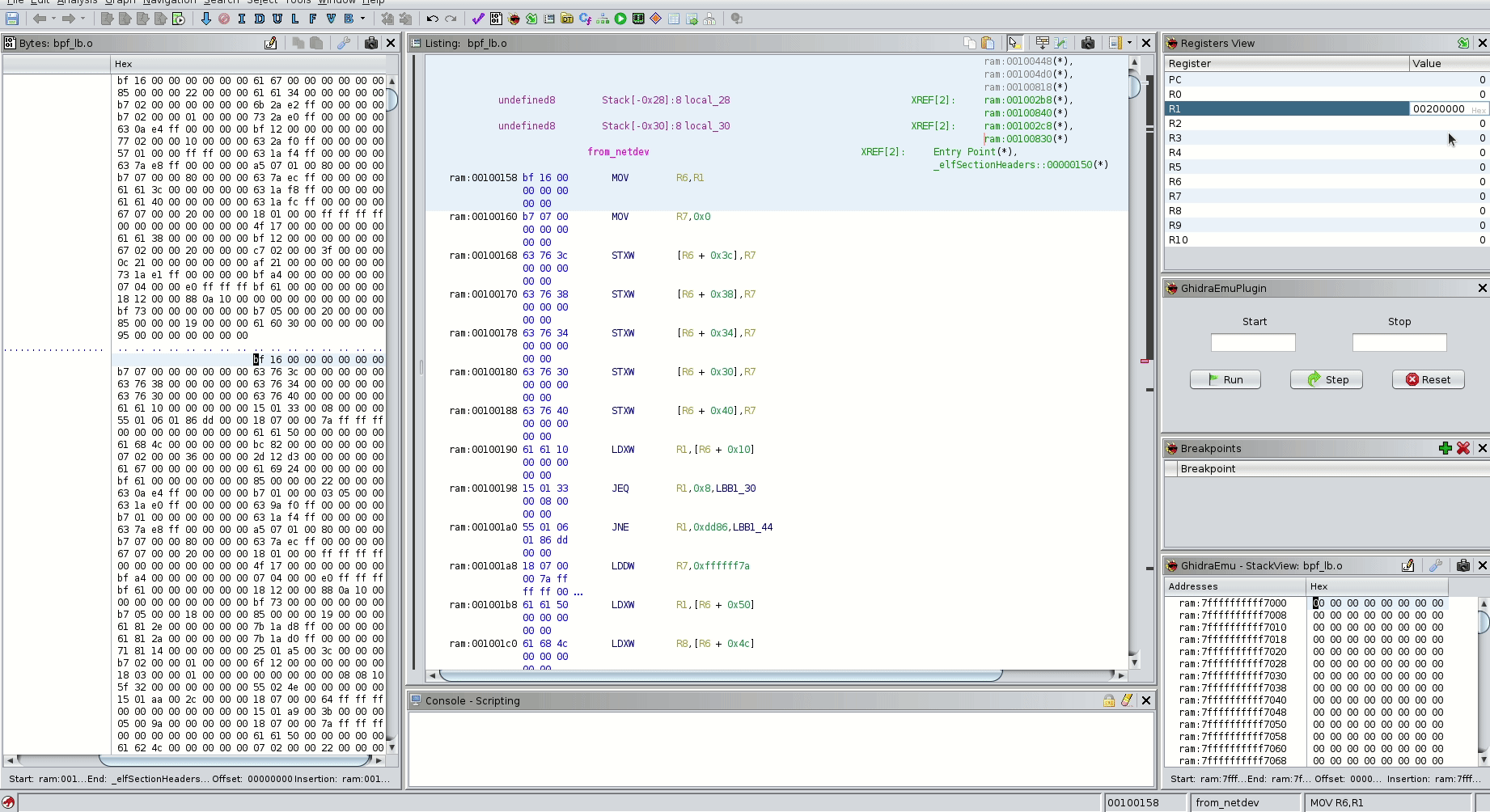Select the PC register row
The image size is (1490, 812).
1327,79
